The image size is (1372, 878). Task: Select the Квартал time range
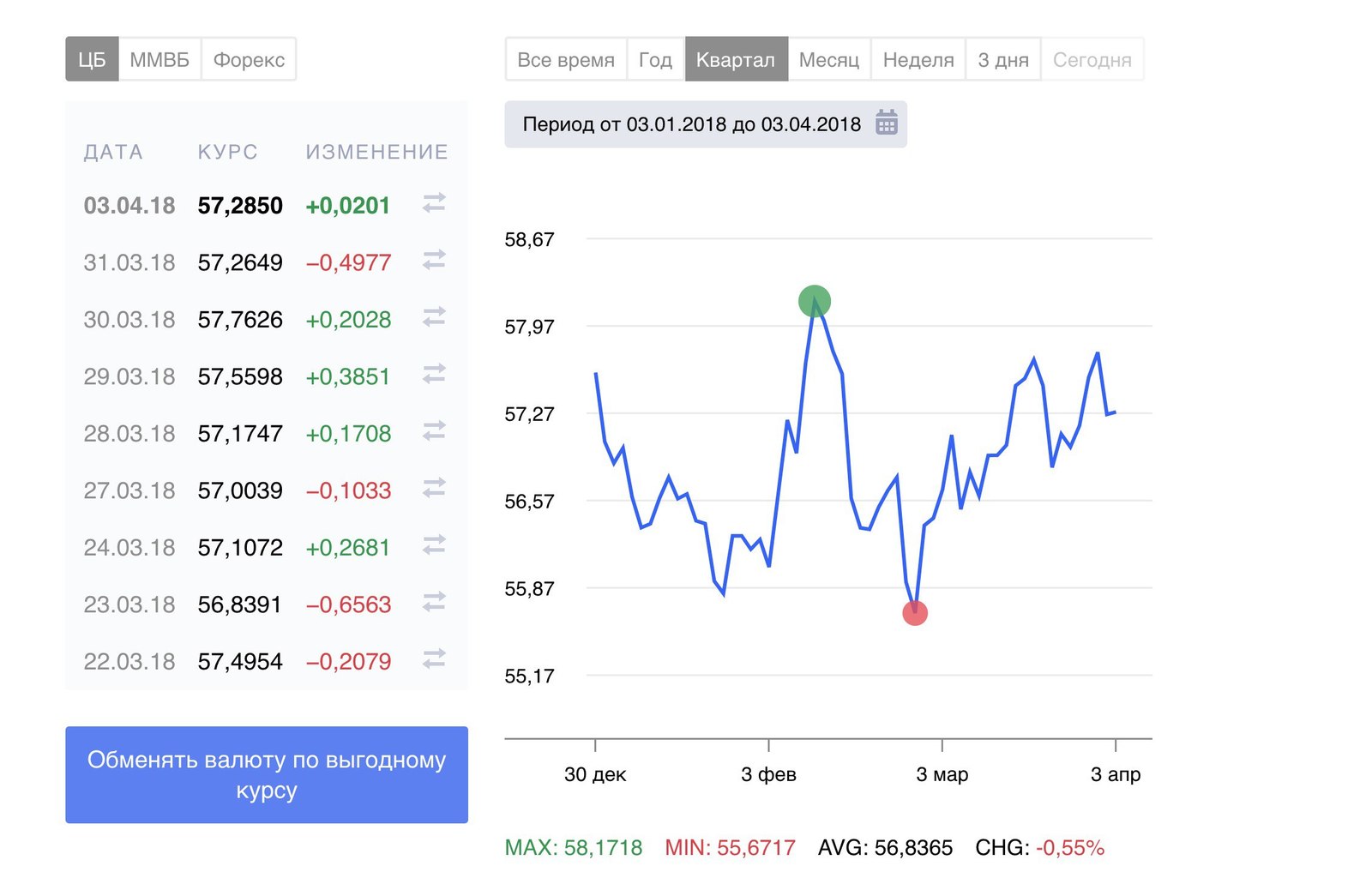736,59
